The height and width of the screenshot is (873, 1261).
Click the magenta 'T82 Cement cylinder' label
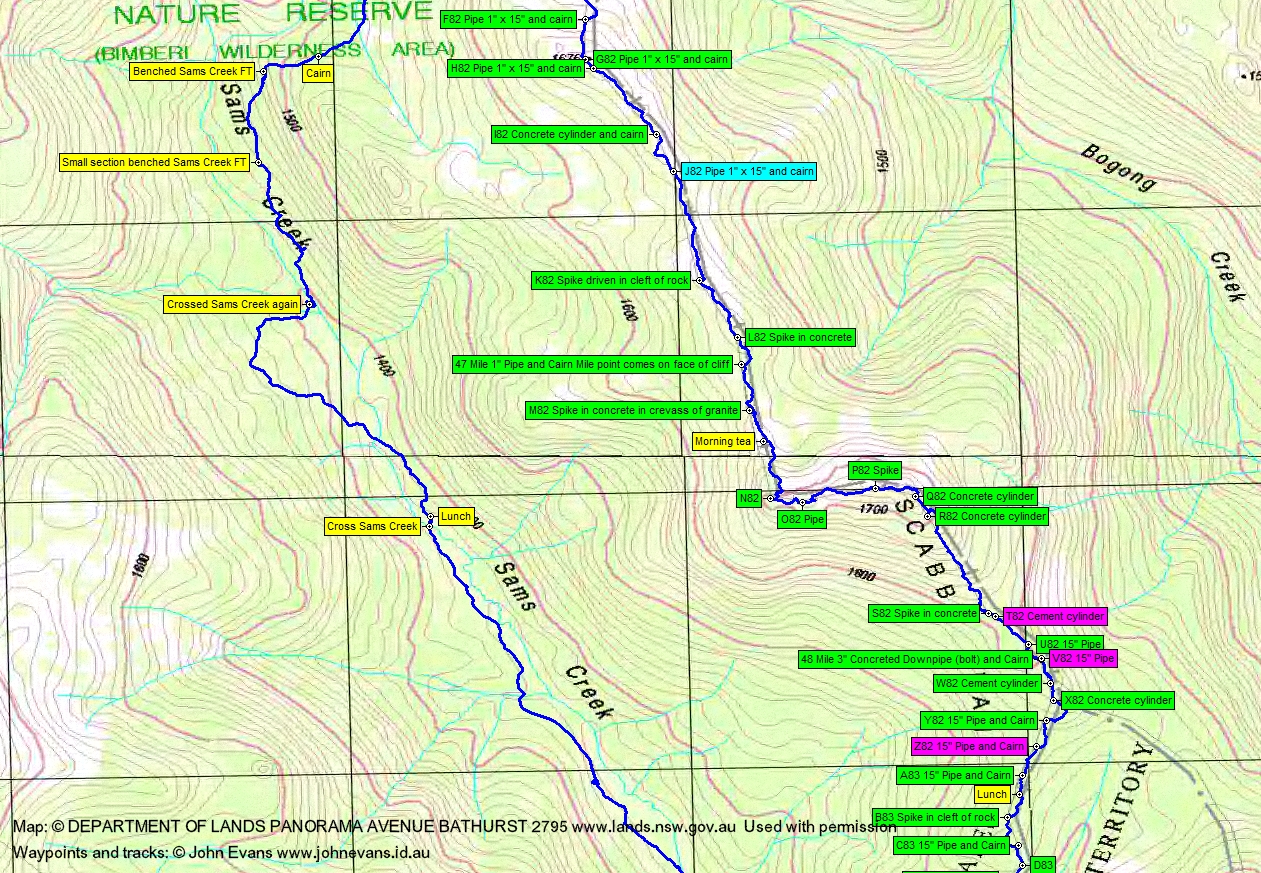pyautogui.click(x=1055, y=617)
